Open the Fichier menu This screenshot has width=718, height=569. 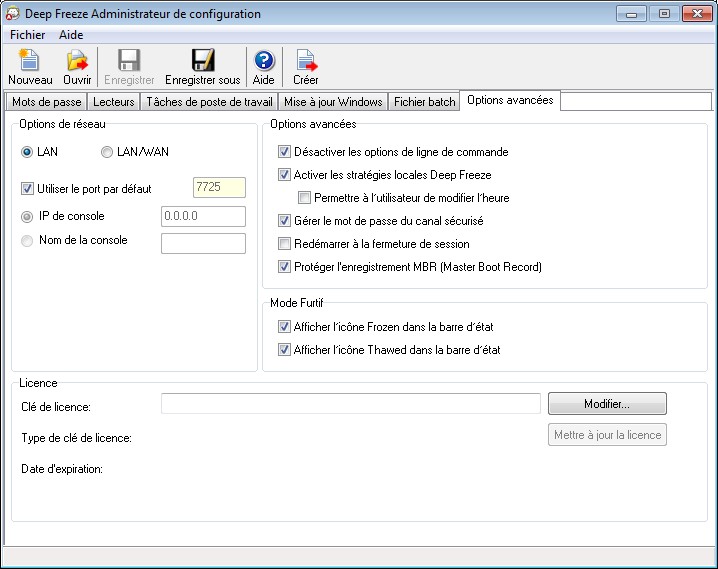pyautogui.click(x=27, y=34)
